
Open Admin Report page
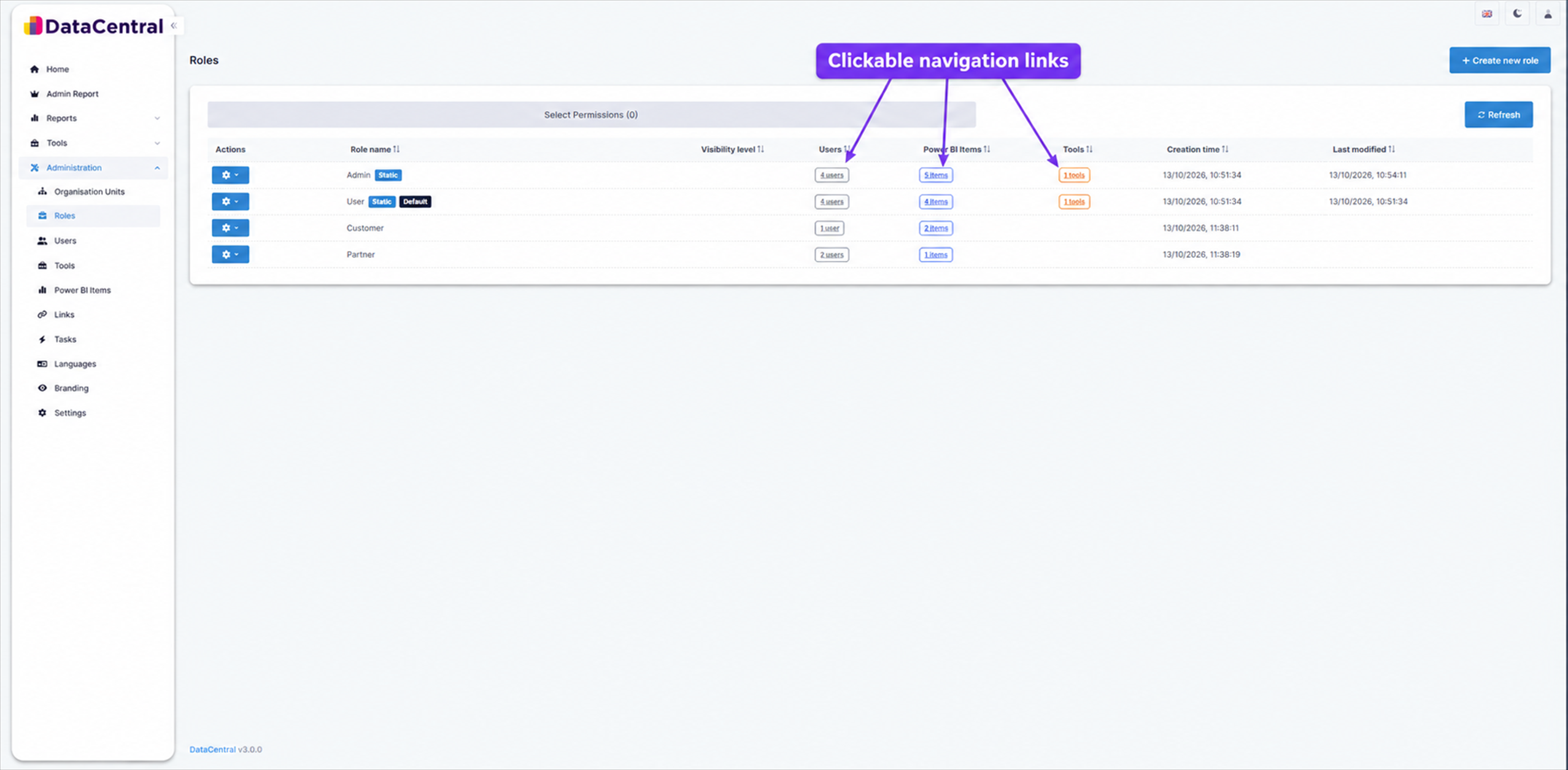[x=72, y=94]
